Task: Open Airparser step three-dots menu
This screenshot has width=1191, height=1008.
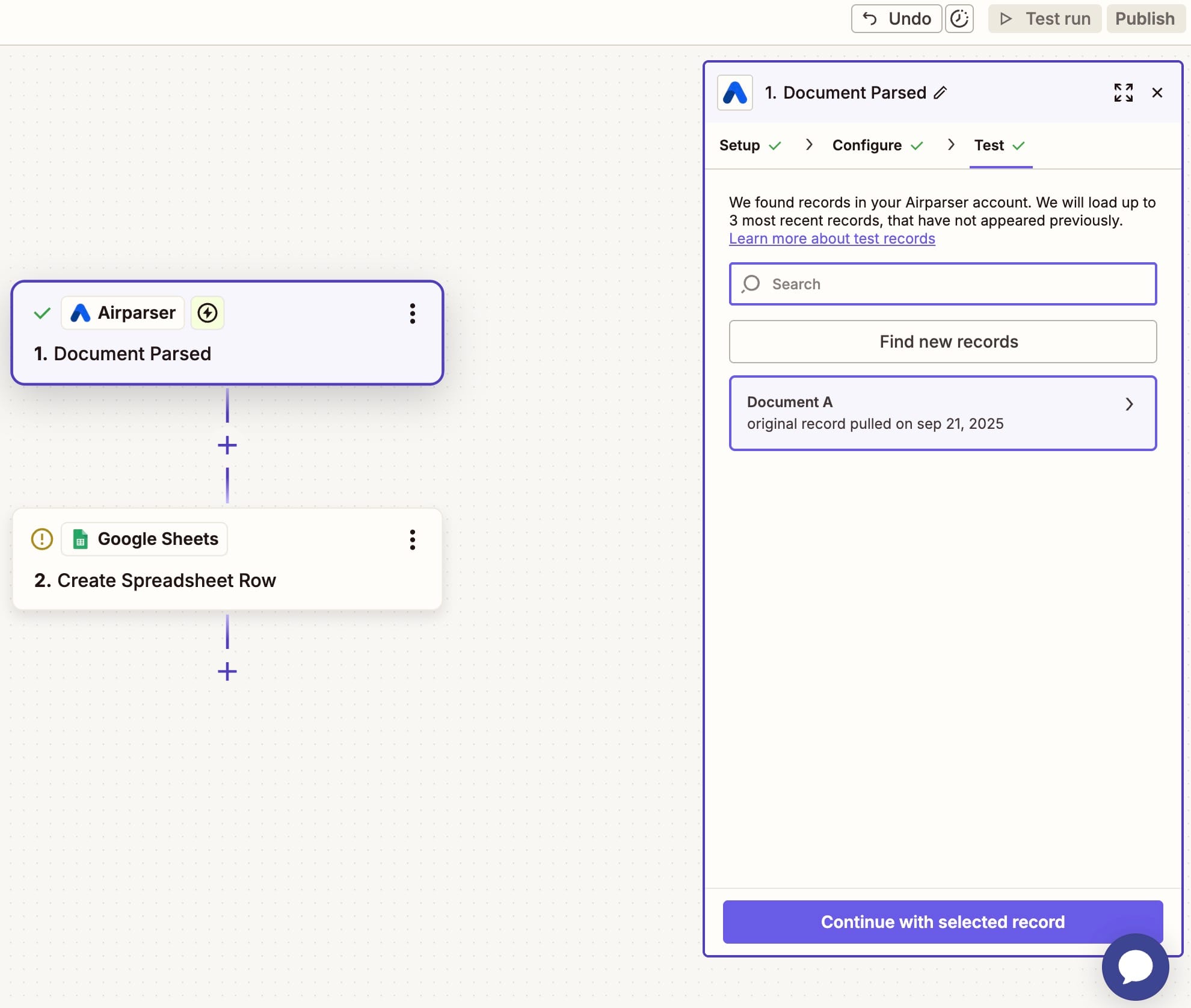Action: 413,313
